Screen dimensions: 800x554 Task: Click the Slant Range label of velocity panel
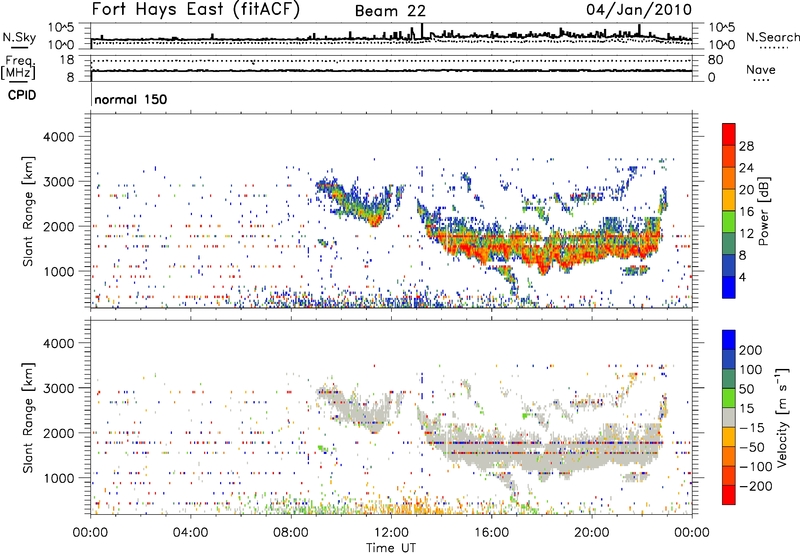(x=28, y=418)
